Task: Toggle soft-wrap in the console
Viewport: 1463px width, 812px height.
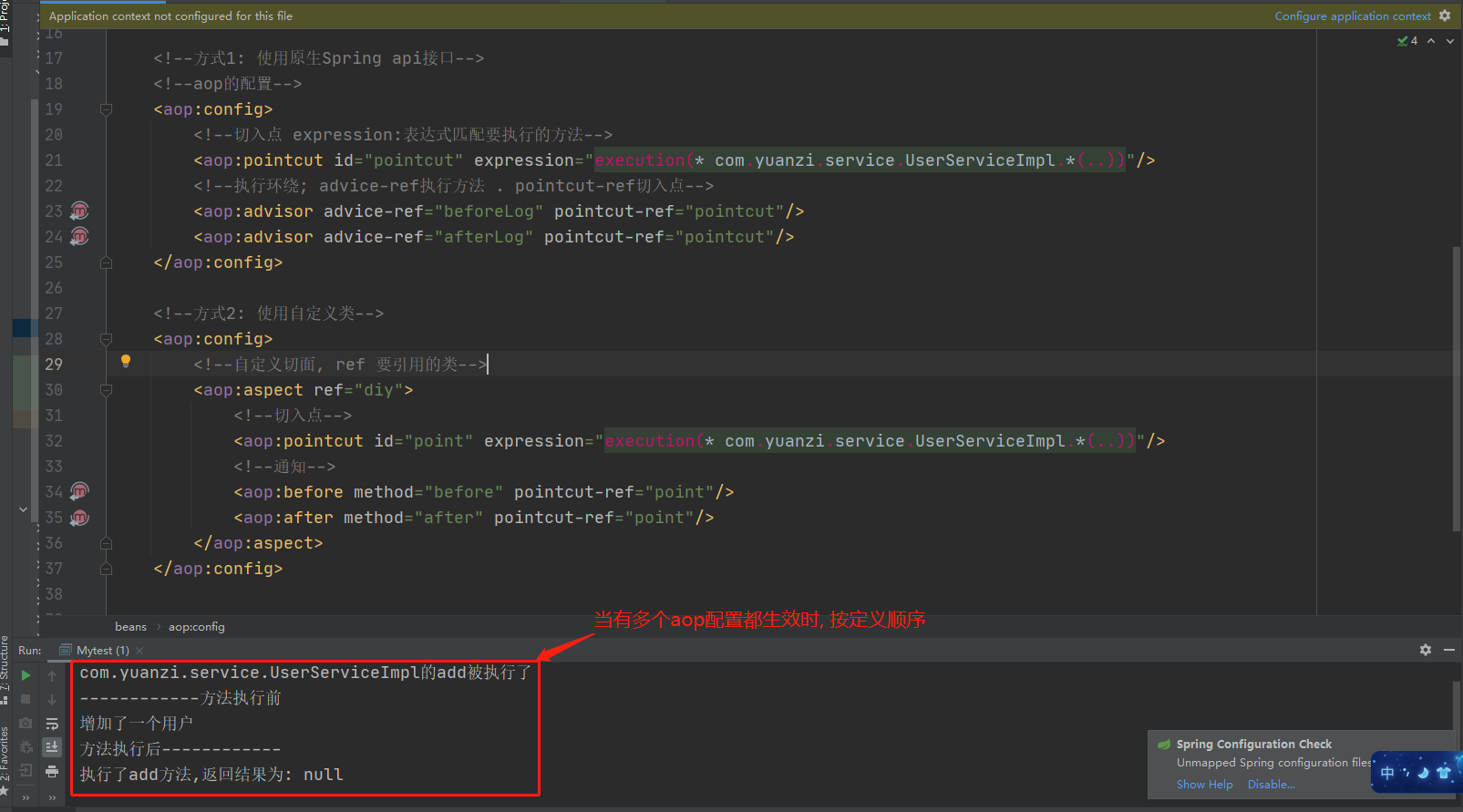Action: click(x=52, y=724)
